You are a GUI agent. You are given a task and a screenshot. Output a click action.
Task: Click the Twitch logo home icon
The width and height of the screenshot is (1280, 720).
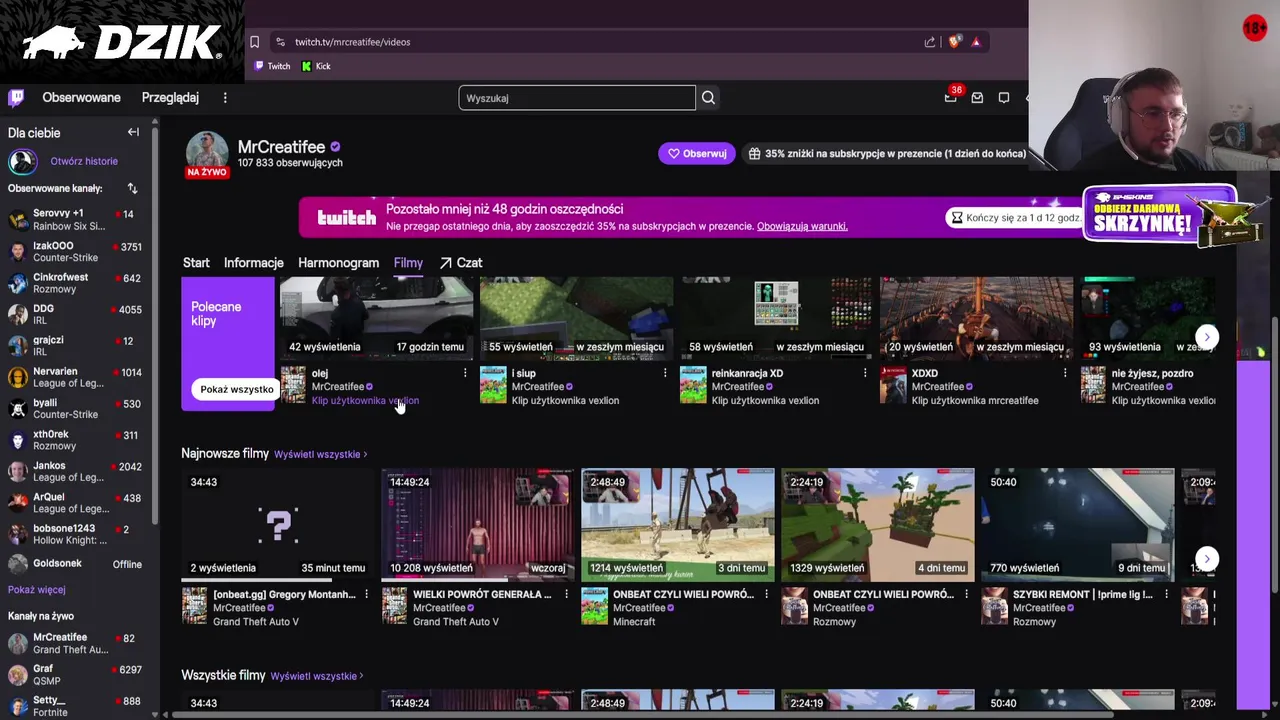pyautogui.click(x=16, y=97)
